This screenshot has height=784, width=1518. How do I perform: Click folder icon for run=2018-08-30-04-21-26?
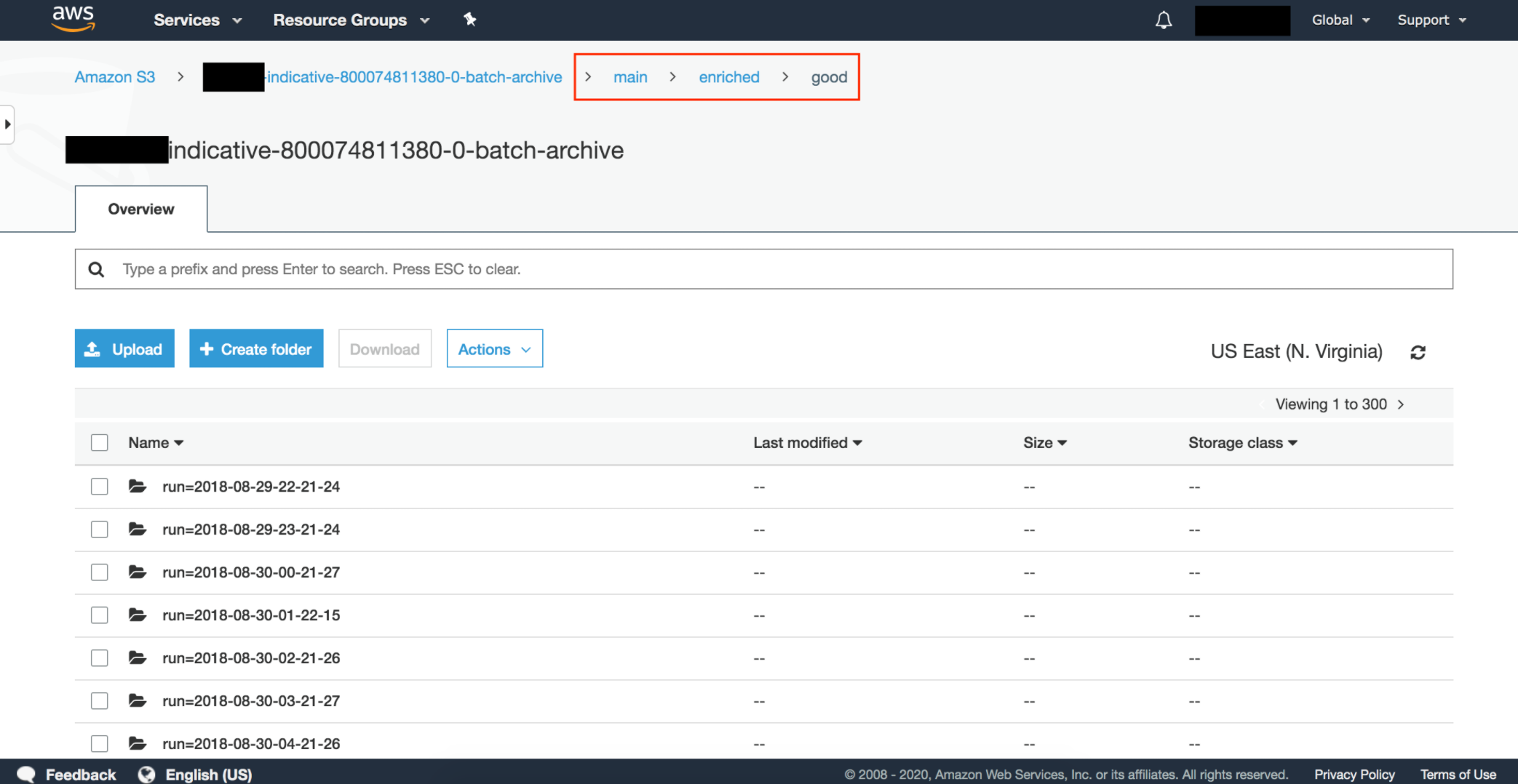(138, 743)
